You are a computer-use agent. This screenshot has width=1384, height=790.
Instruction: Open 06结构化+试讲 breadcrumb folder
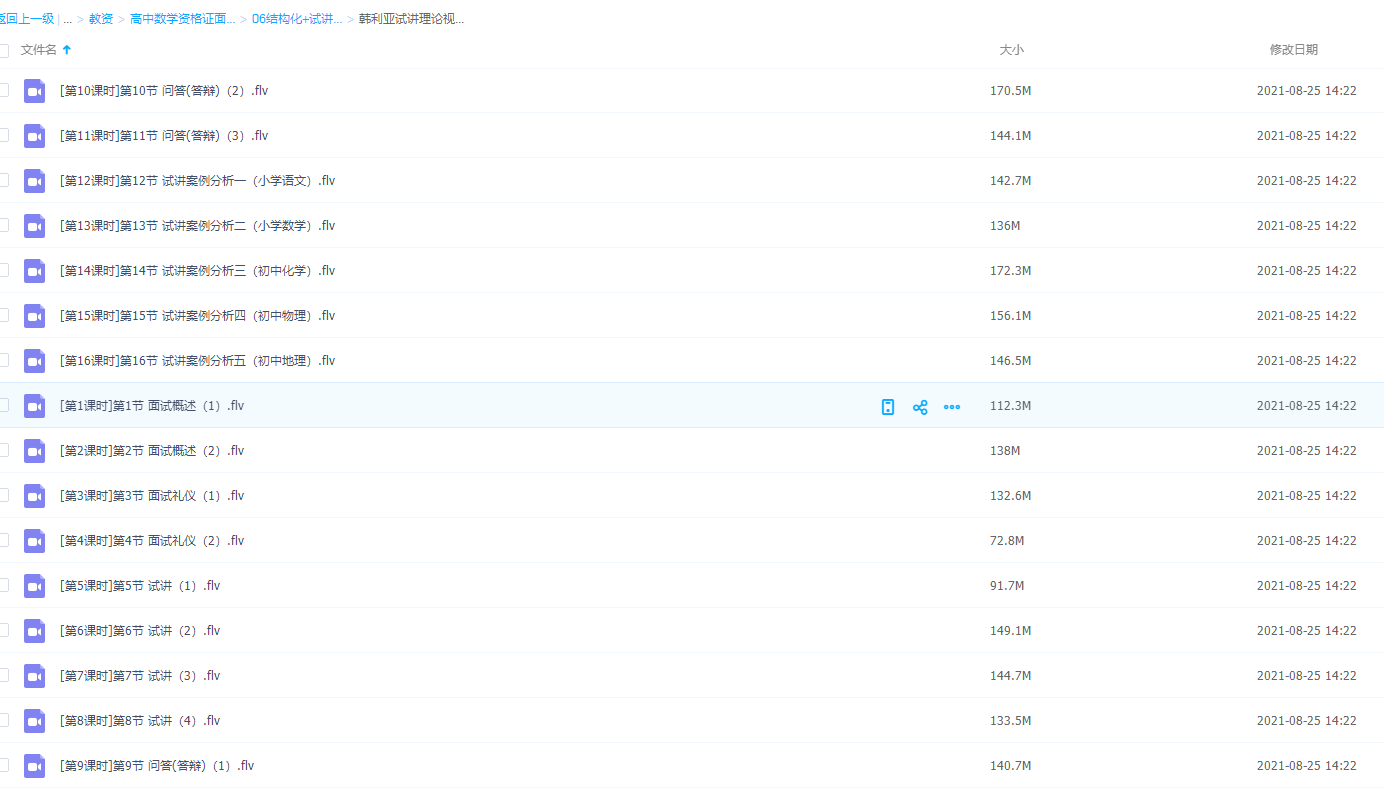(296, 19)
